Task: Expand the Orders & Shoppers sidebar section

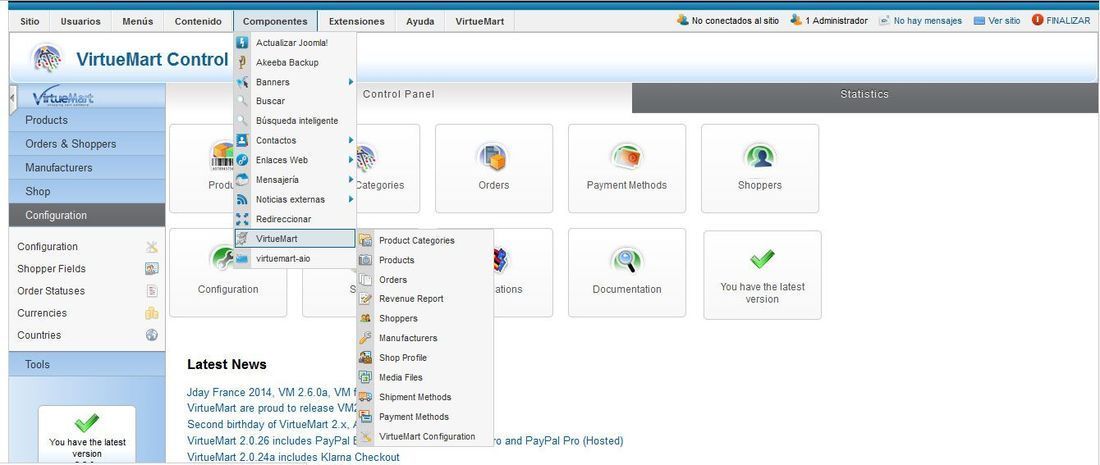Action: point(87,144)
